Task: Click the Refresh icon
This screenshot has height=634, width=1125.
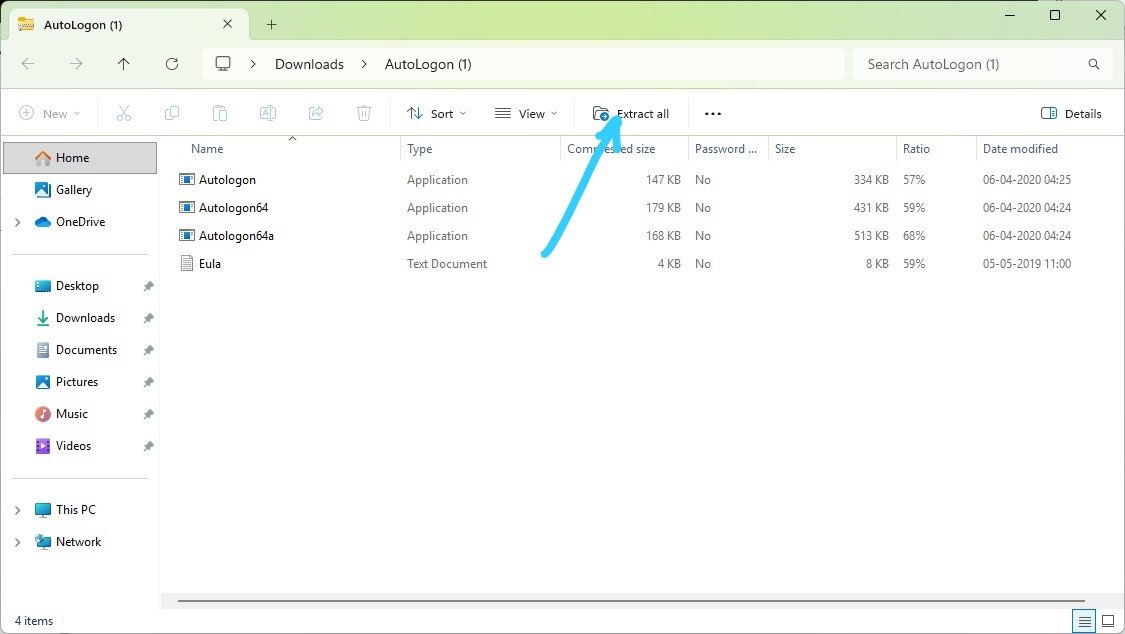Action: [x=172, y=64]
